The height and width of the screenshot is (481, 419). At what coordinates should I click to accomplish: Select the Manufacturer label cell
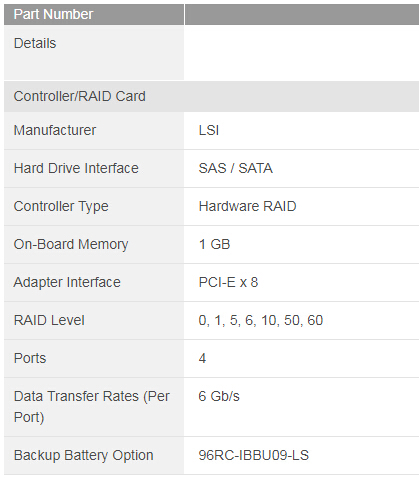(x=94, y=130)
